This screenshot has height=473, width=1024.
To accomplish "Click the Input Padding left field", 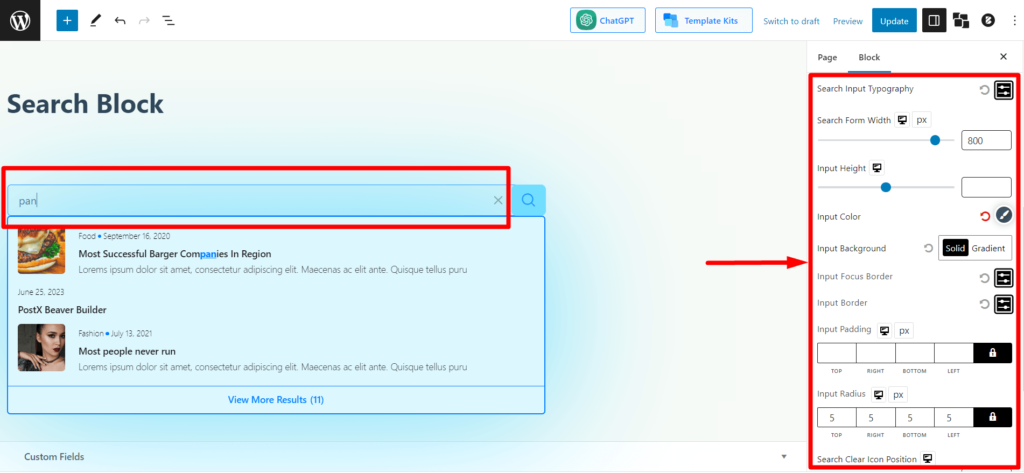I will tap(954, 353).
